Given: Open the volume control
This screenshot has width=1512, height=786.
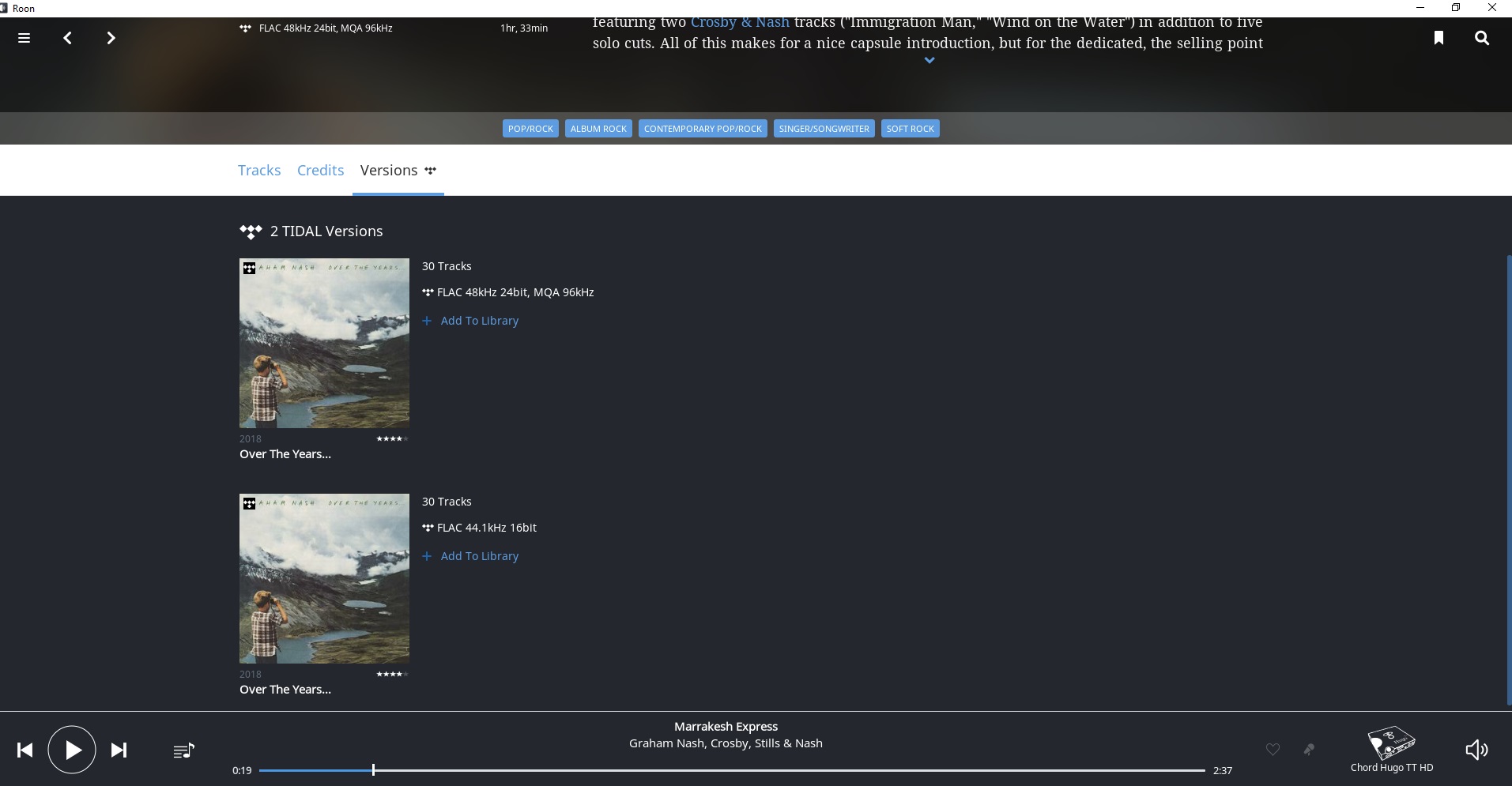Looking at the screenshot, I should point(1476,750).
